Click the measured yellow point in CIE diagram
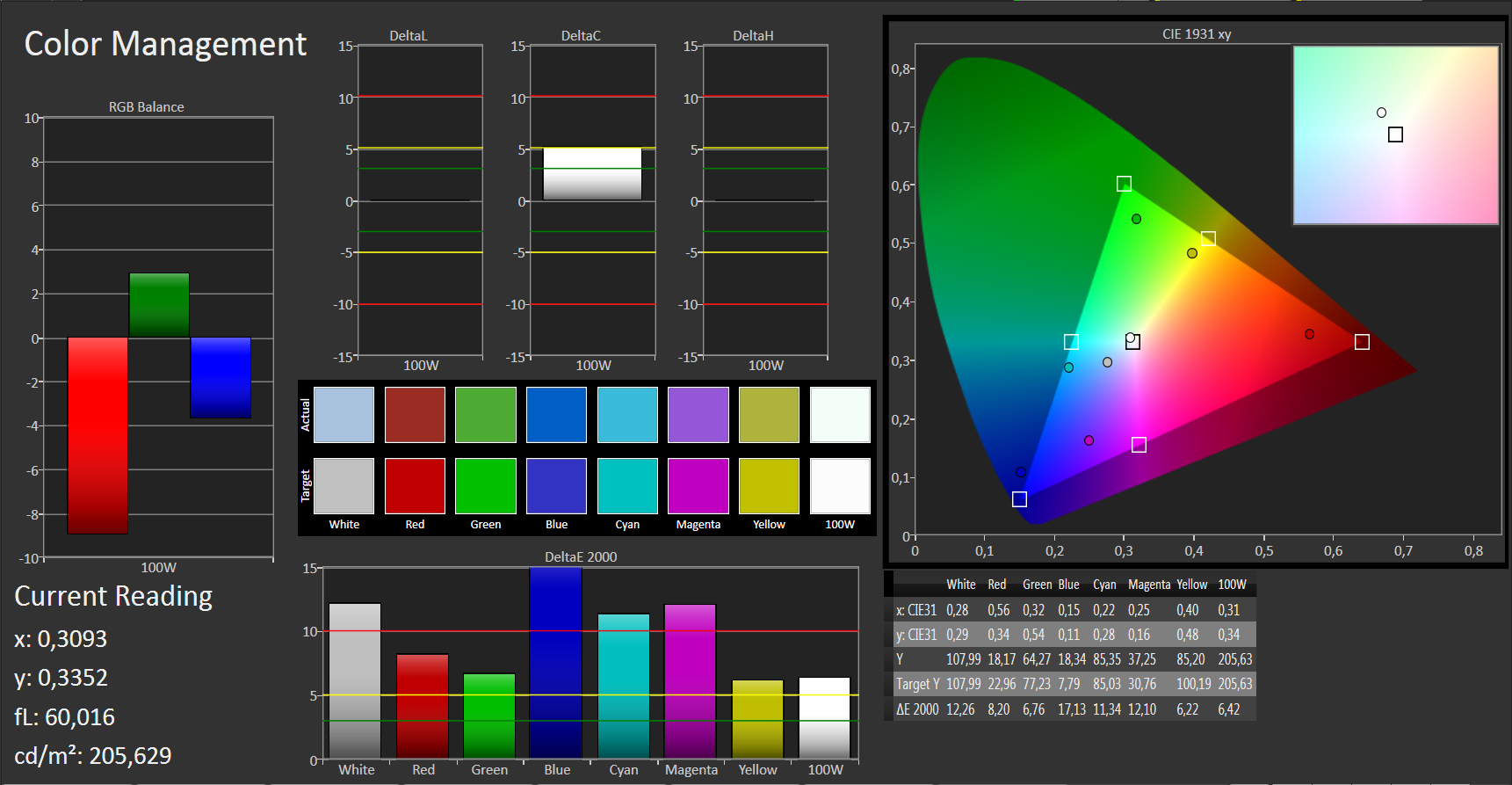 click(1192, 253)
